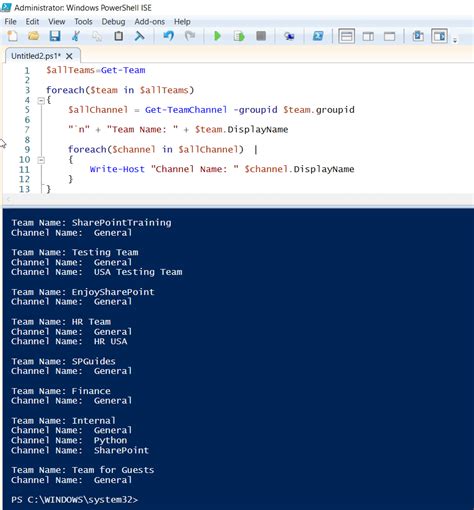Click output 'Team Name: Team for Guests'
This screenshot has height=510, width=474.
pyautogui.click(x=83, y=470)
